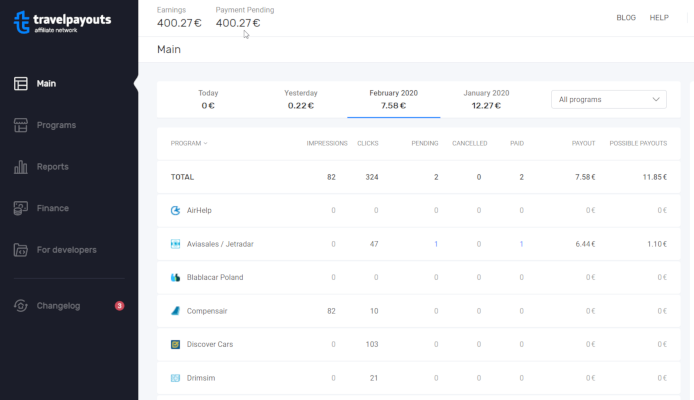Click Aviasales possible payout 1.10€
The image size is (694, 400).
[657, 244]
